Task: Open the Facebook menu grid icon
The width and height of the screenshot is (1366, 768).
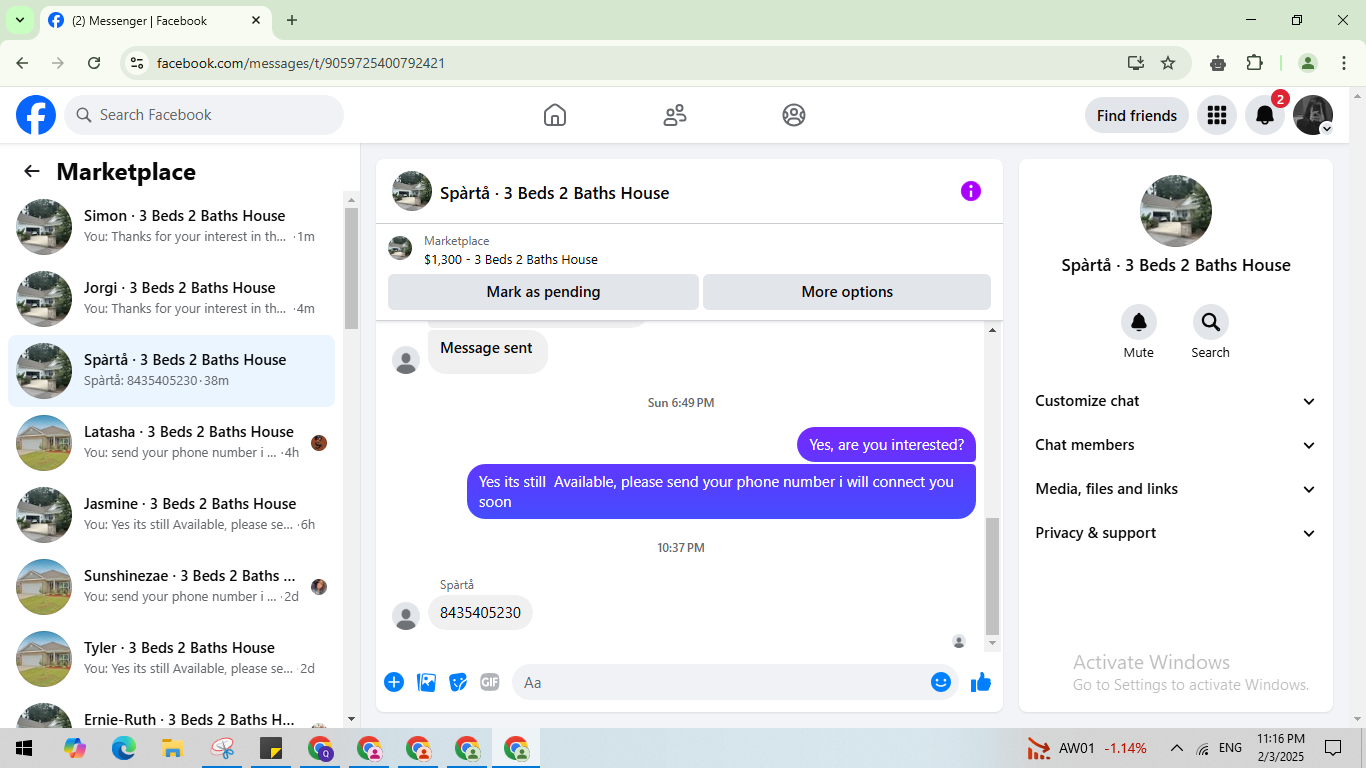Action: pos(1217,115)
